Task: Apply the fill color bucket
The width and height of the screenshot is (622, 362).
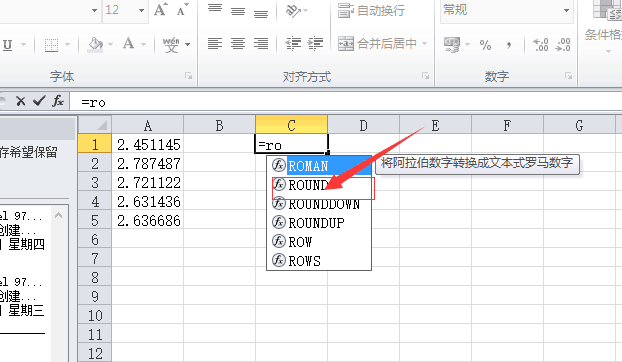Action: tap(96, 45)
